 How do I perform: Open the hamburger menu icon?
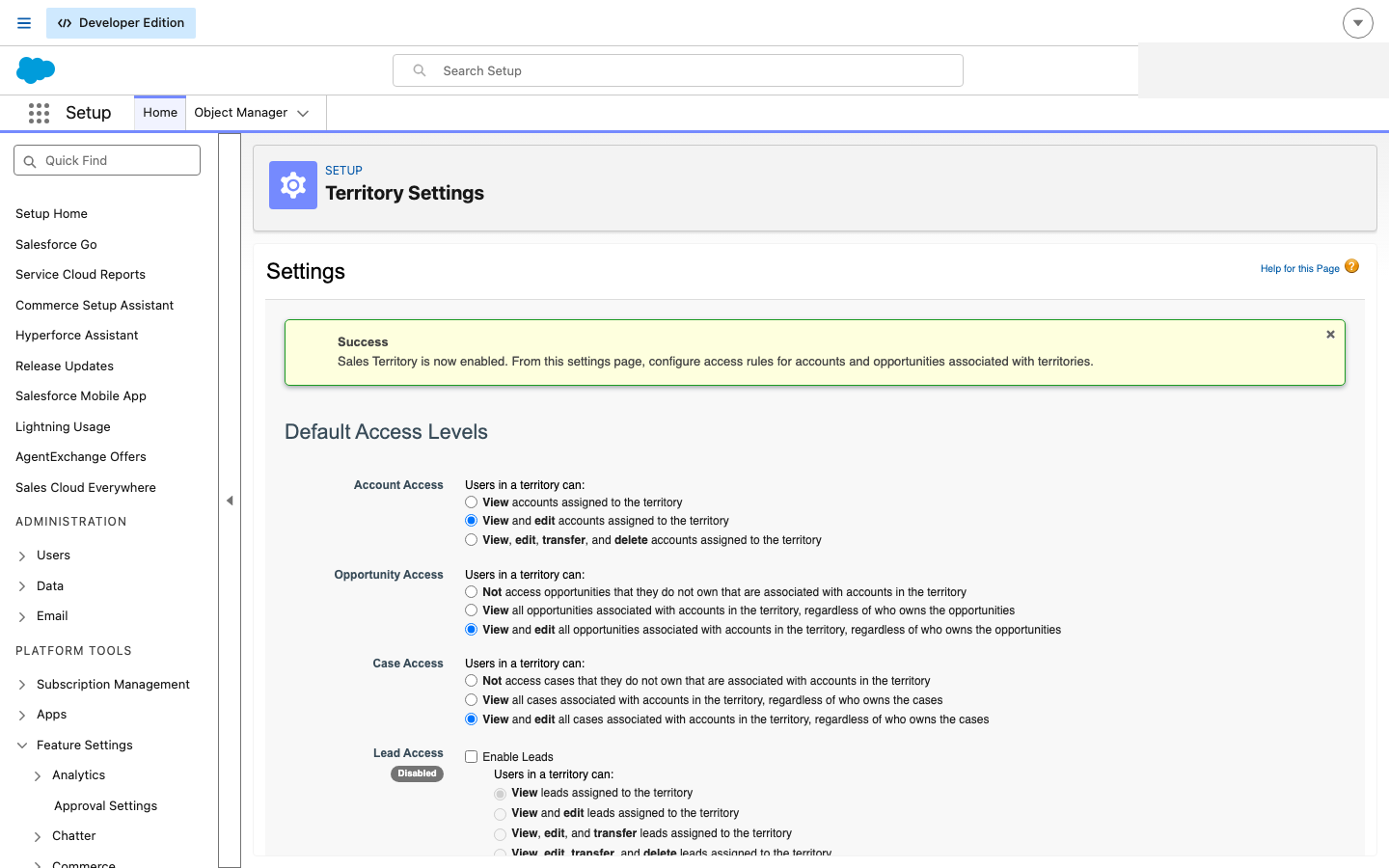[x=24, y=23]
